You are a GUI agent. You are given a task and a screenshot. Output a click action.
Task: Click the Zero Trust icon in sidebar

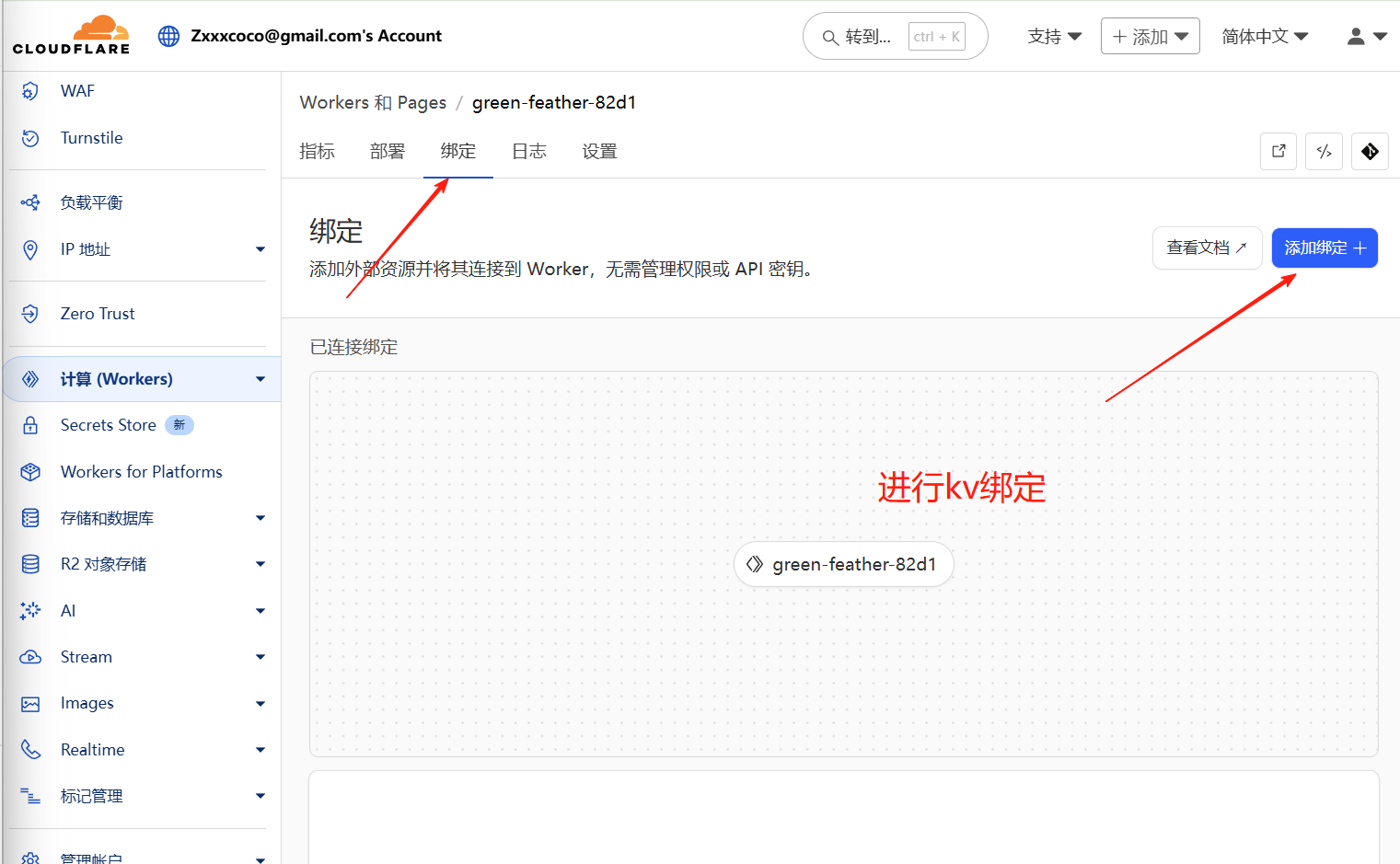pos(30,314)
